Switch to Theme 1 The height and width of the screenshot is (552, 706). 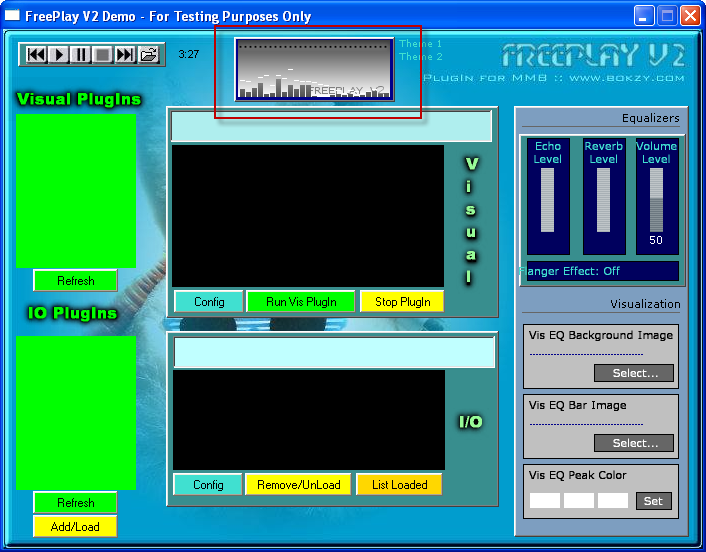pyautogui.click(x=421, y=44)
